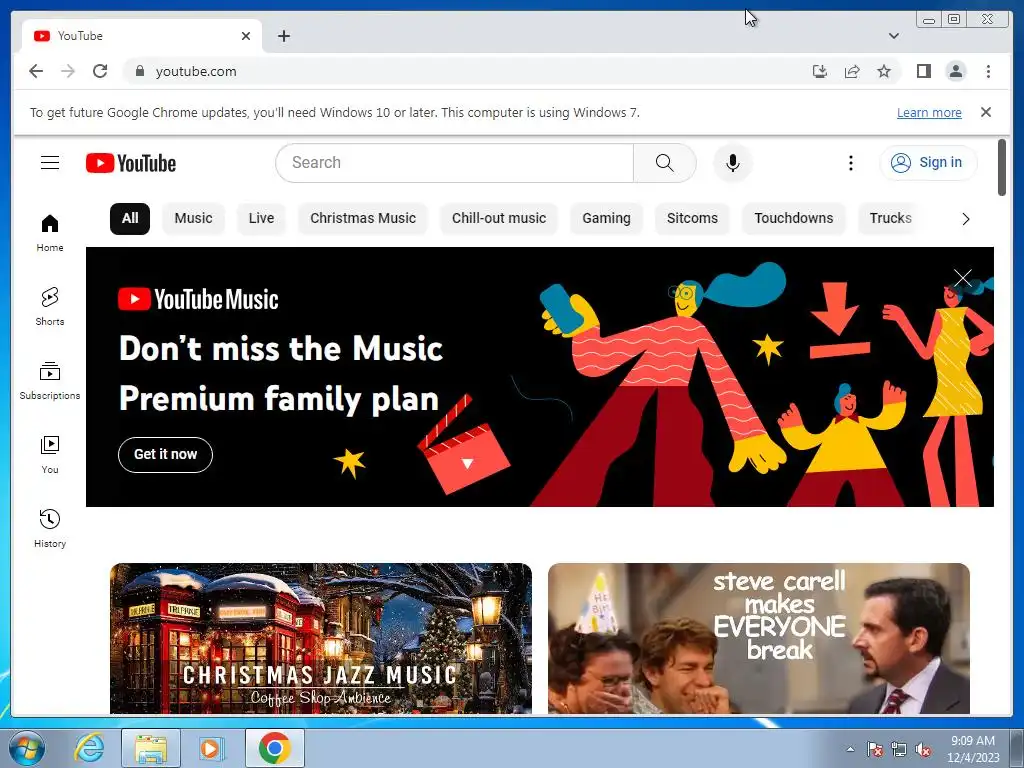Open the Action Center flag icon
The height and width of the screenshot is (768, 1024).
pyautogui.click(x=874, y=750)
